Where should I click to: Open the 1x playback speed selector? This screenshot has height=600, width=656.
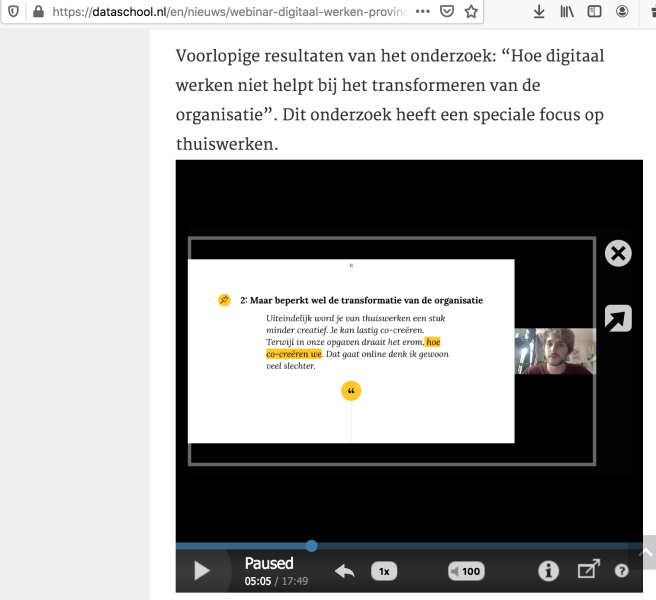coord(384,571)
